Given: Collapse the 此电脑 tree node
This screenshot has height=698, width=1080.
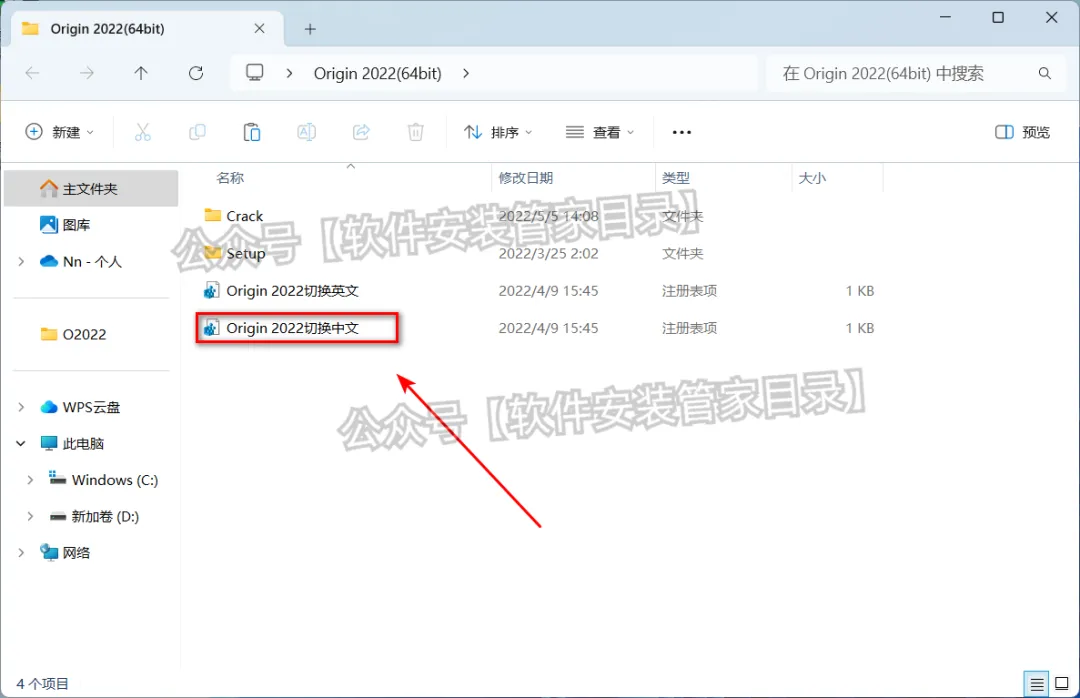Looking at the screenshot, I should click(x=21, y=444).
